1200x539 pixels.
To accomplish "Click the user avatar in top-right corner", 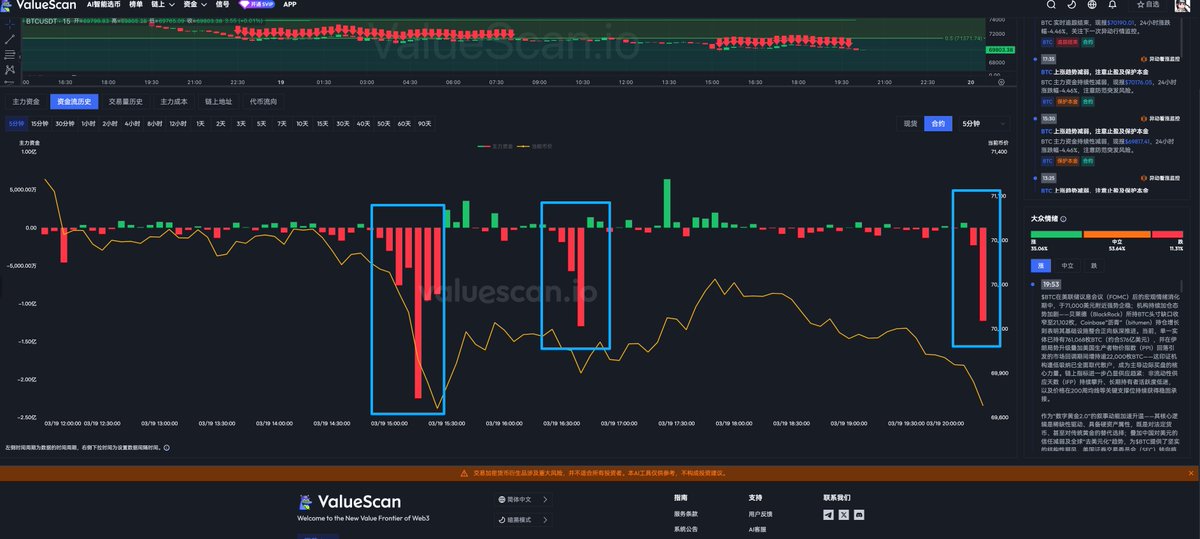I will pos(1182,6).
